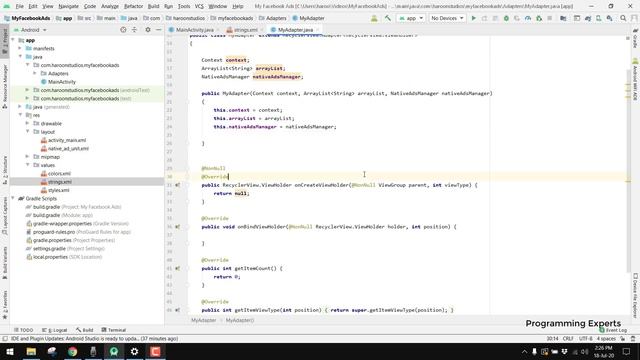
Task: Click the UTF-8 encoding in status bar
Action: click(x=585, y=339)
